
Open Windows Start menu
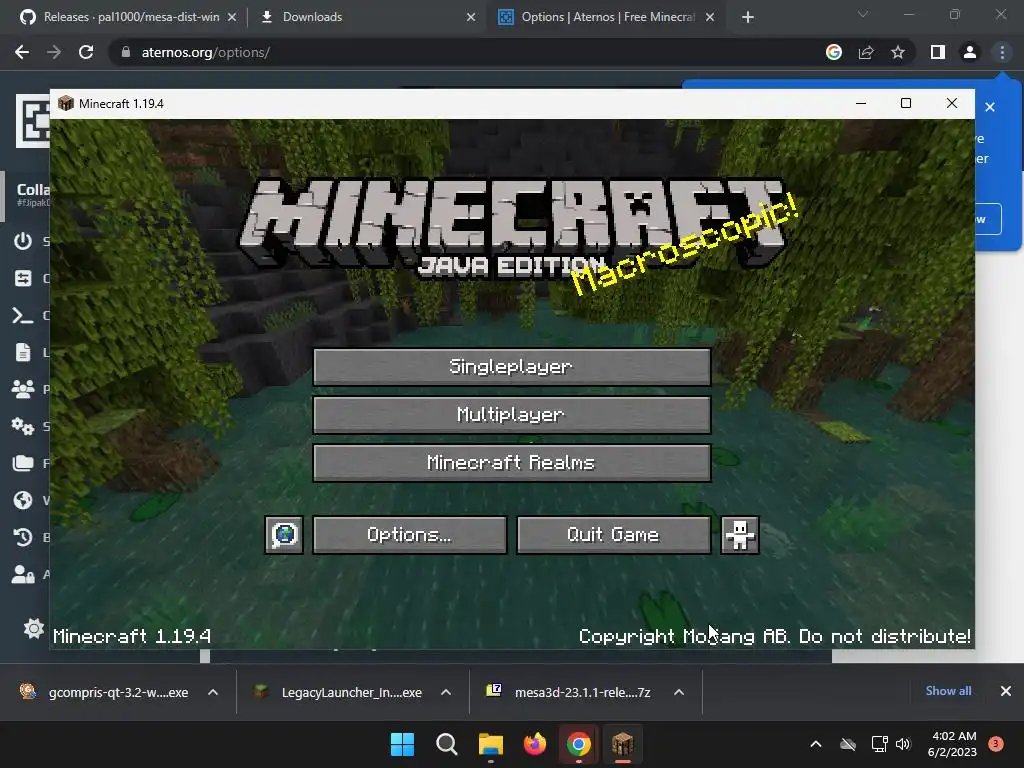pos(402,744)
